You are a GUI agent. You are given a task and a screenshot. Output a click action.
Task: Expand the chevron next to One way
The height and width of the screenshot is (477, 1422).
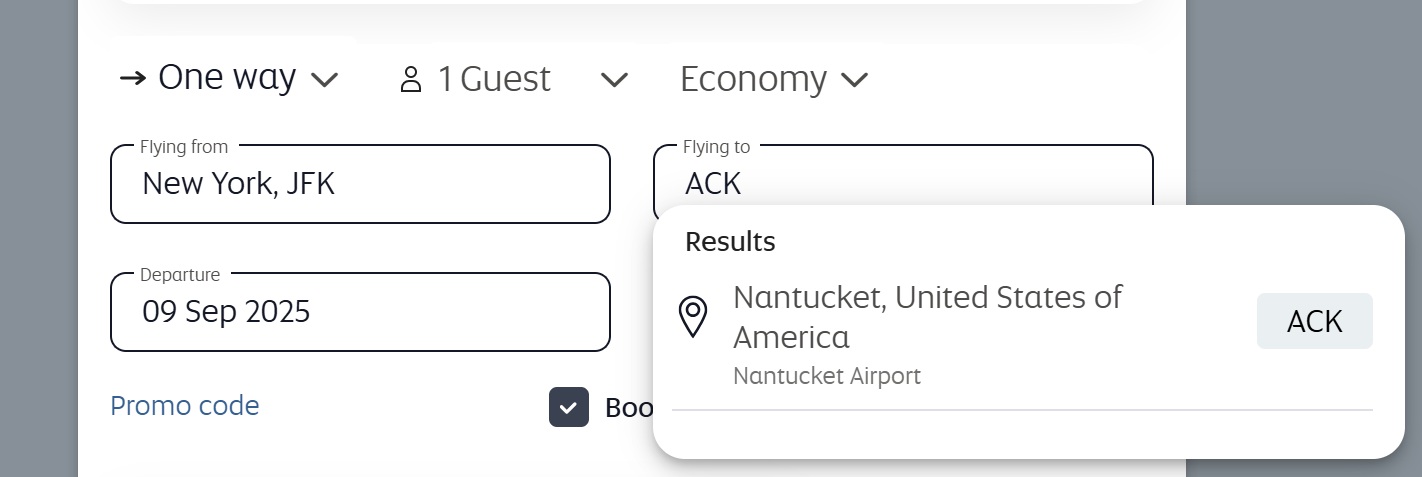(x=325, y=80)
